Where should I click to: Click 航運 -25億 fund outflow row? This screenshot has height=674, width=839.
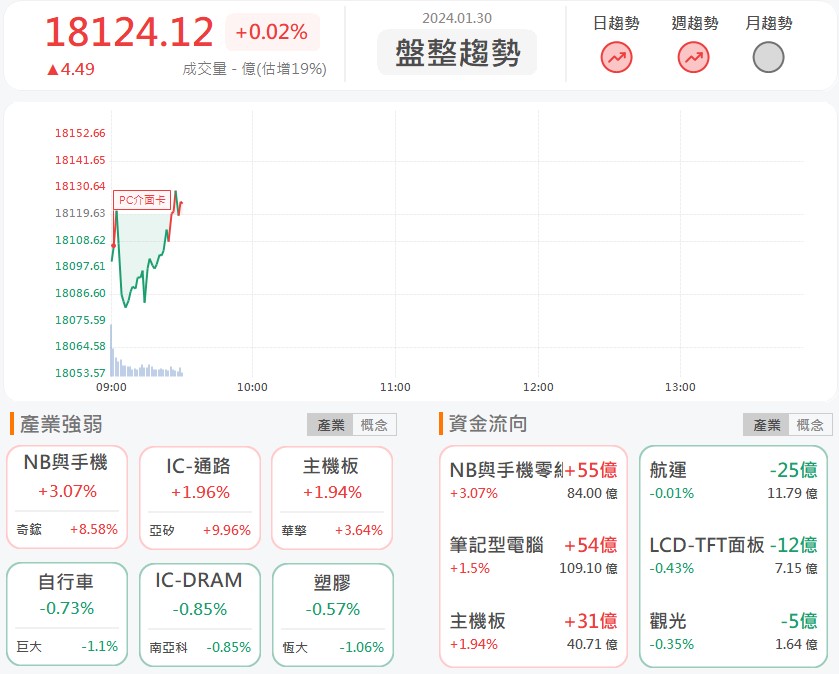(733, 480)
